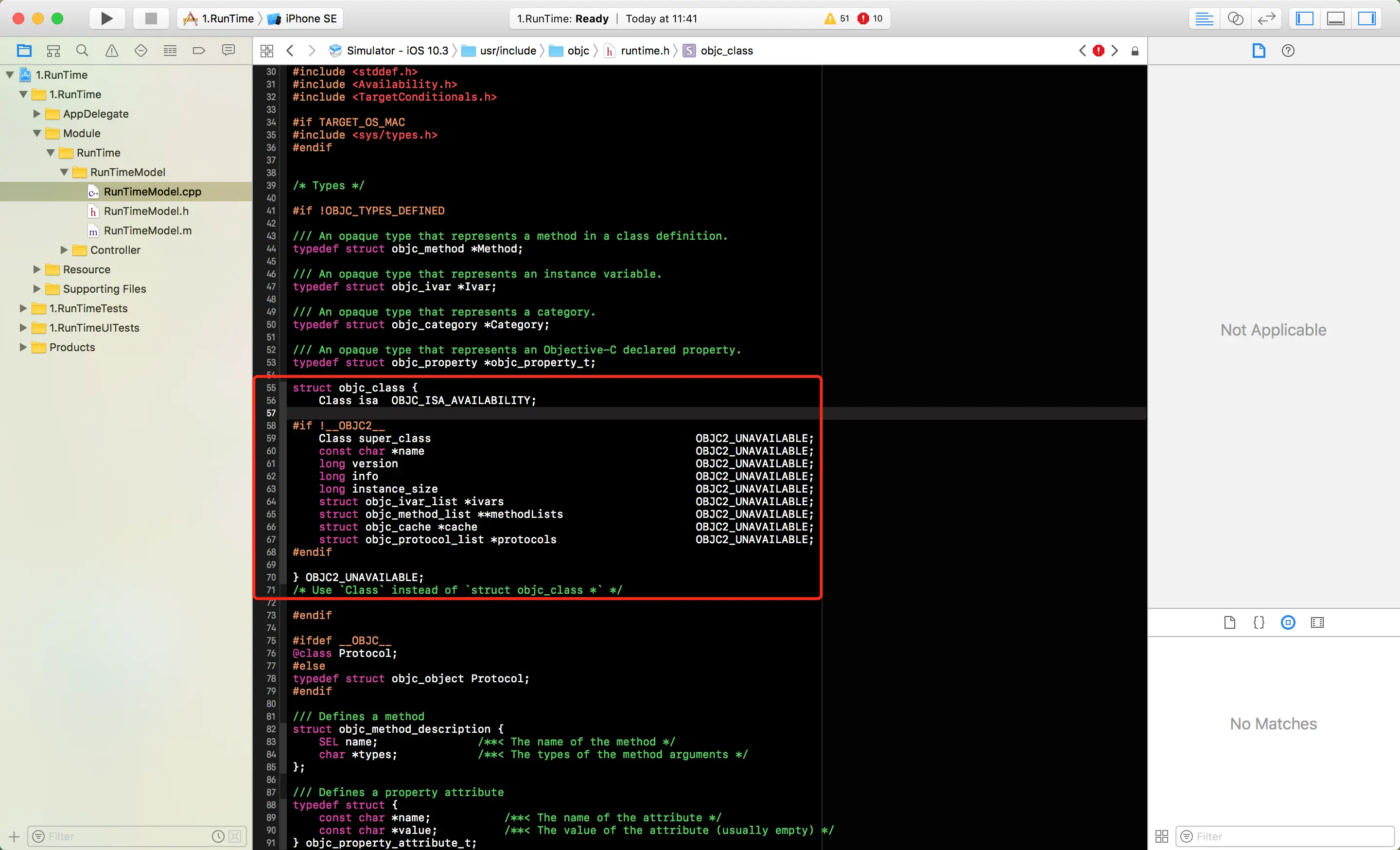
Task: Show the Project navigator
Action: [x=24, y=51]
